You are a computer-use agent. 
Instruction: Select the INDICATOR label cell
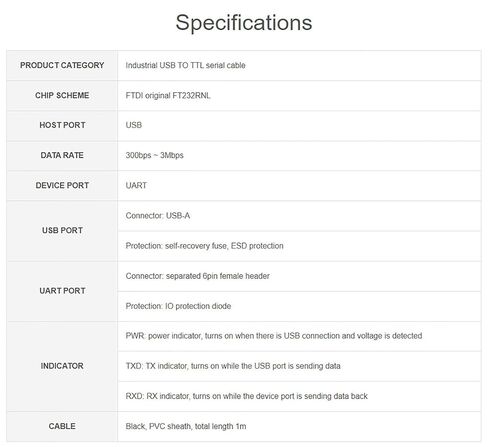(62, 366)
